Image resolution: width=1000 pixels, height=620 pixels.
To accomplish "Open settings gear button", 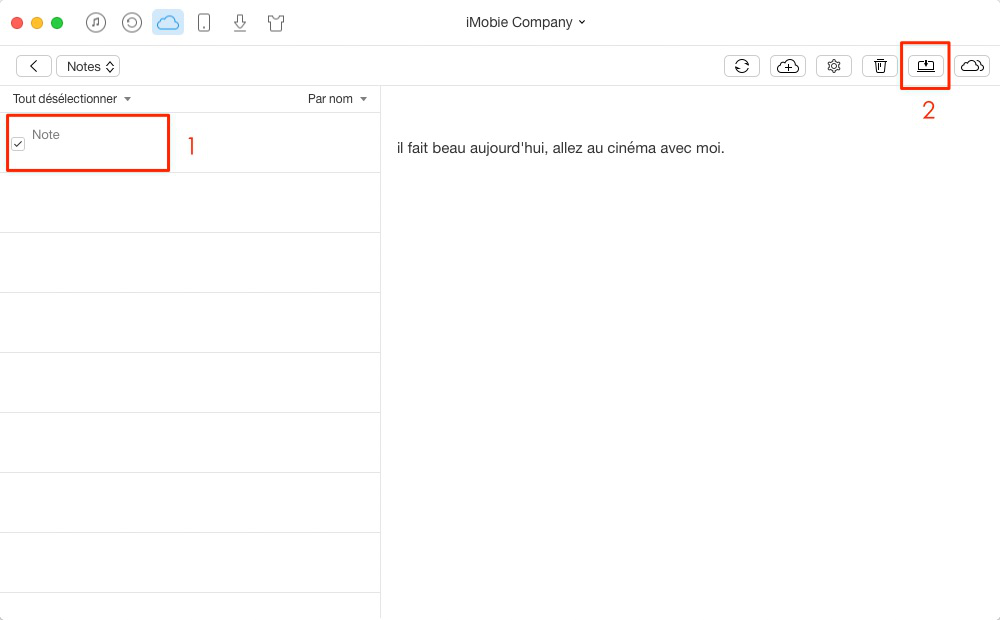I will pyautogui.click(x=834, y=66).
